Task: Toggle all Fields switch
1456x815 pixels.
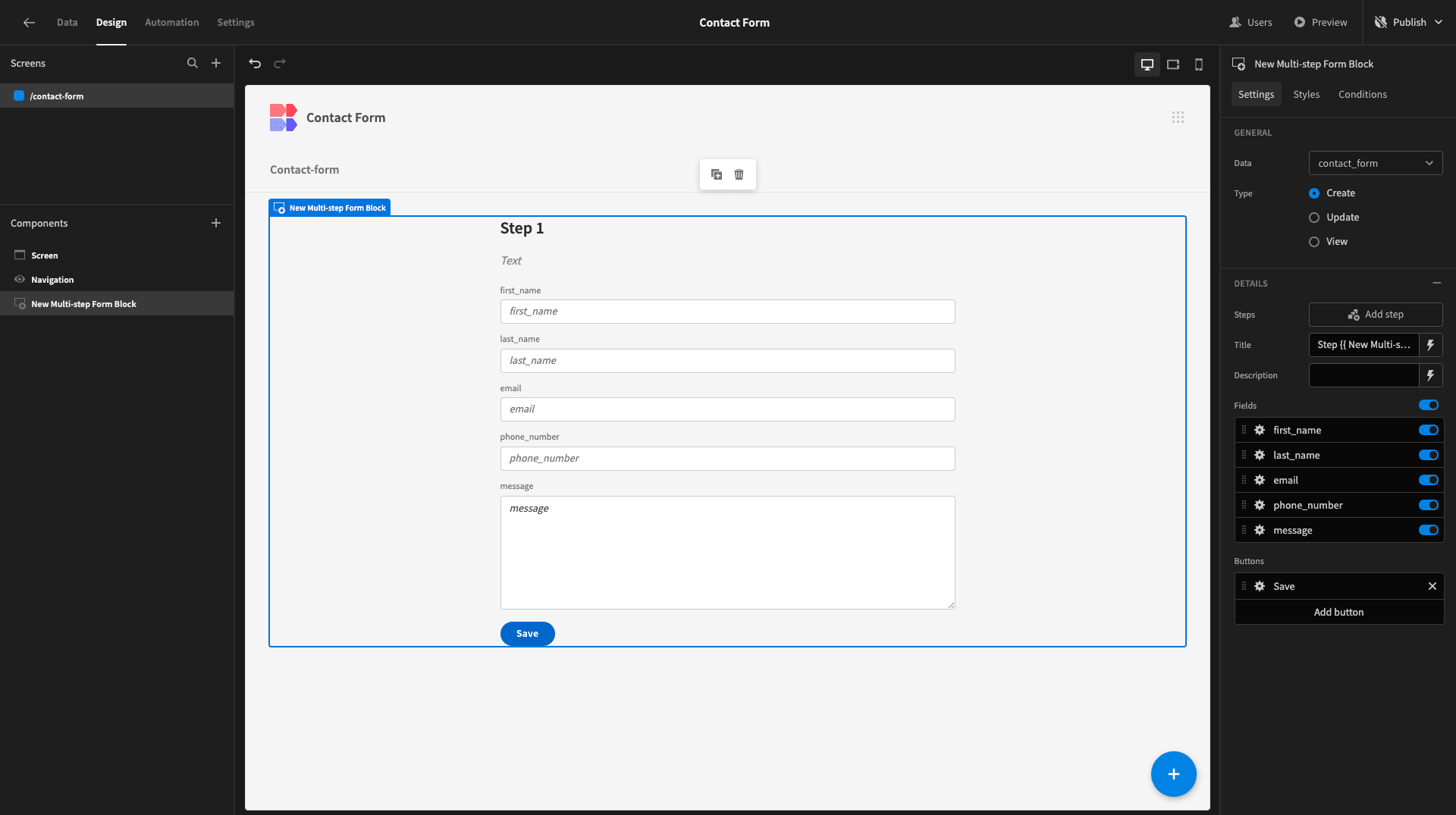Action: (x=1429, y=405)
